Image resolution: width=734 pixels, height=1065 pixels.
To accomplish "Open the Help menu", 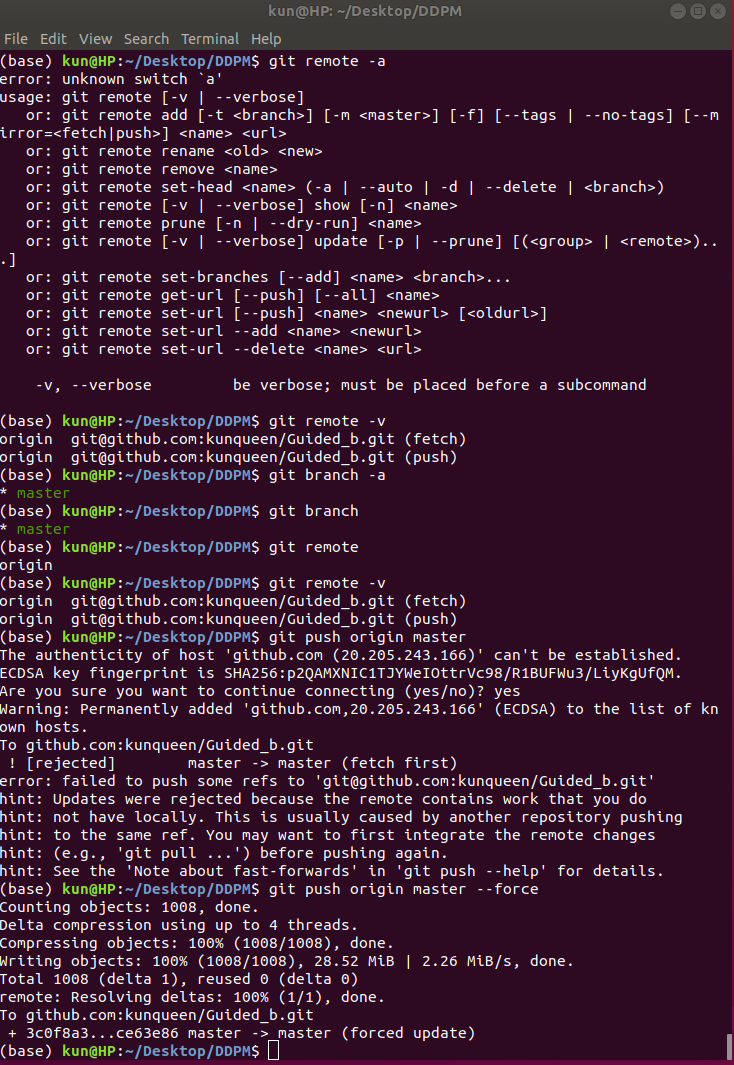I will coord(266,38).
